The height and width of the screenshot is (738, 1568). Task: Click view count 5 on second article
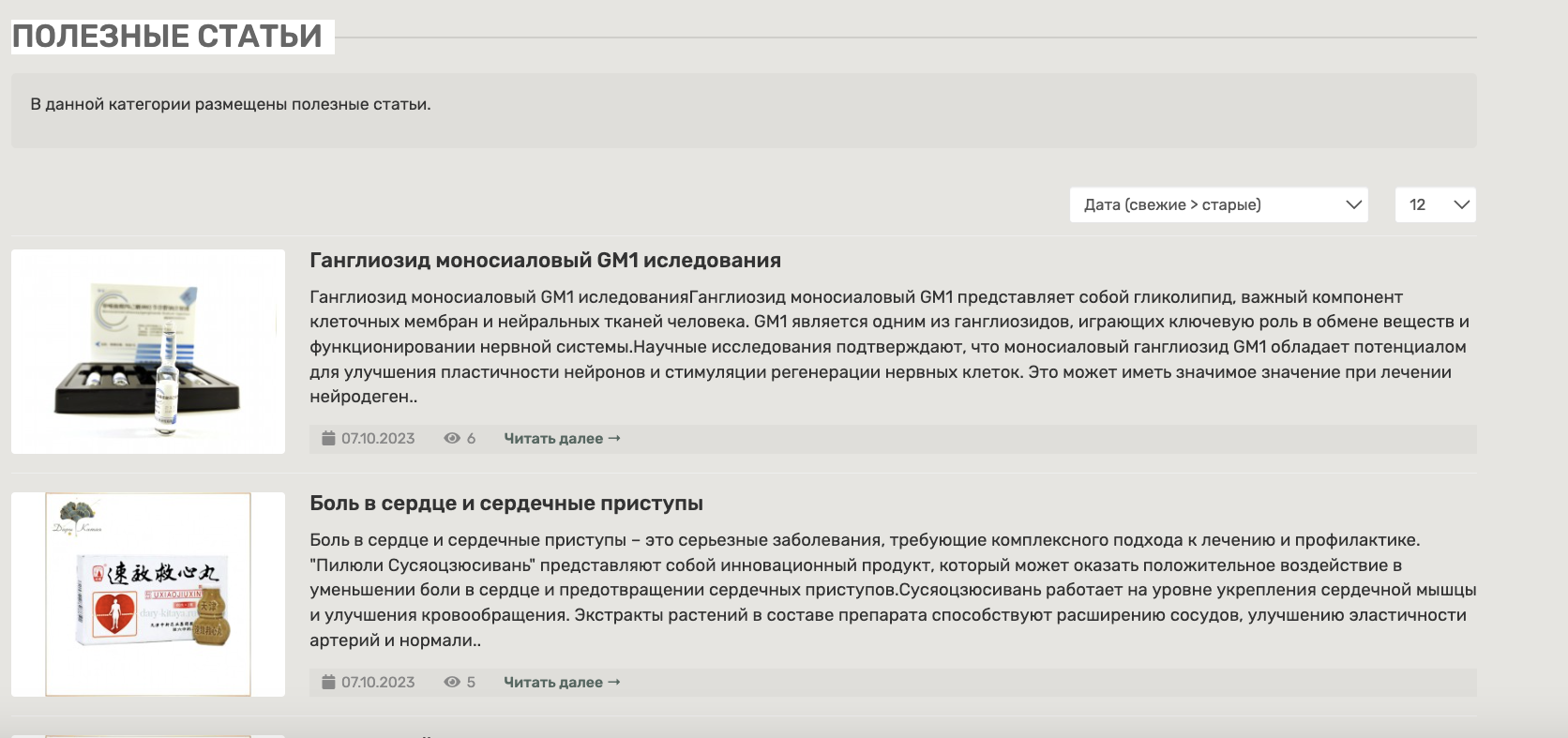(471, 682)
